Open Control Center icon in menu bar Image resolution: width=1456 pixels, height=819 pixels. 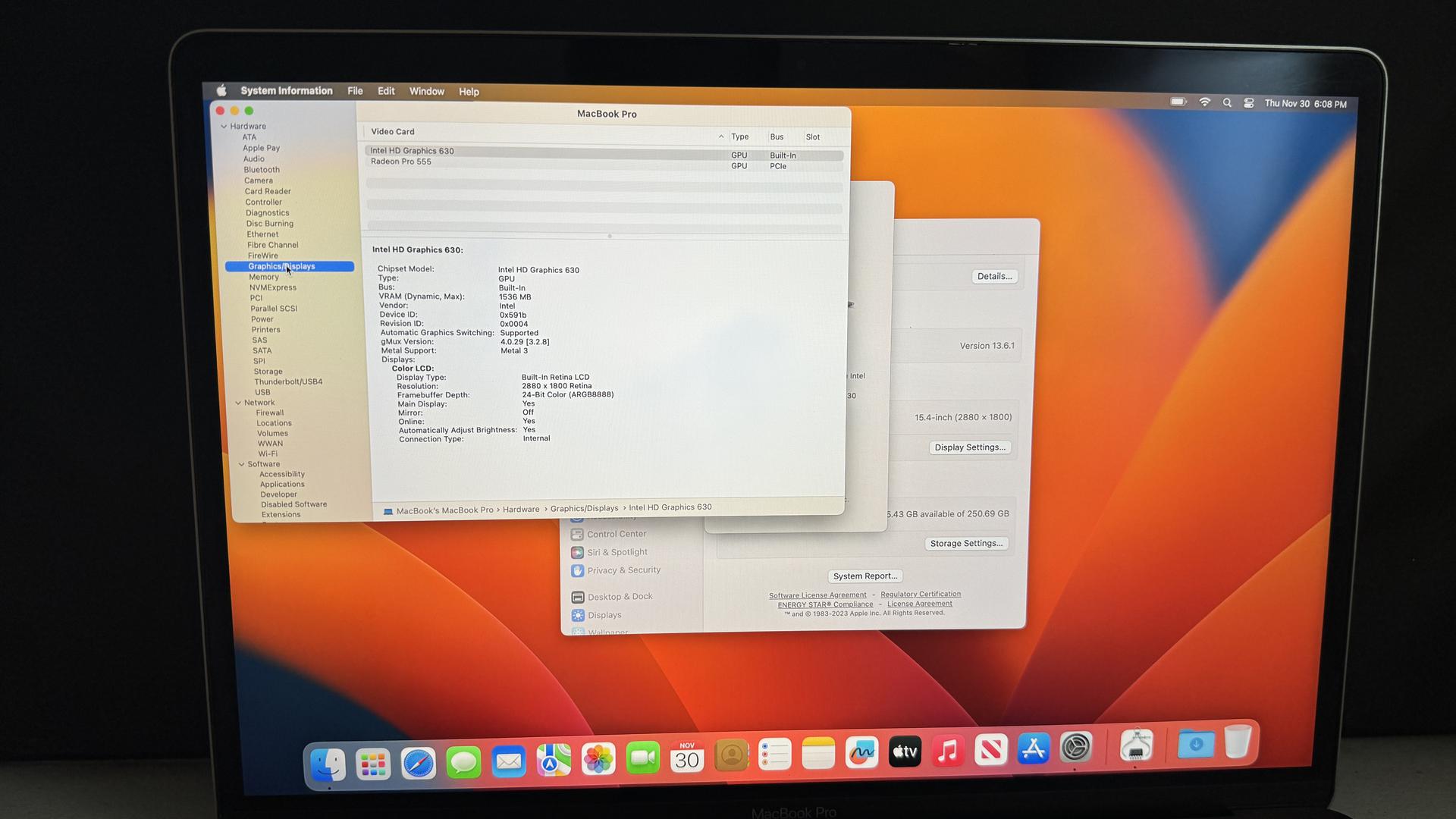1248,103
